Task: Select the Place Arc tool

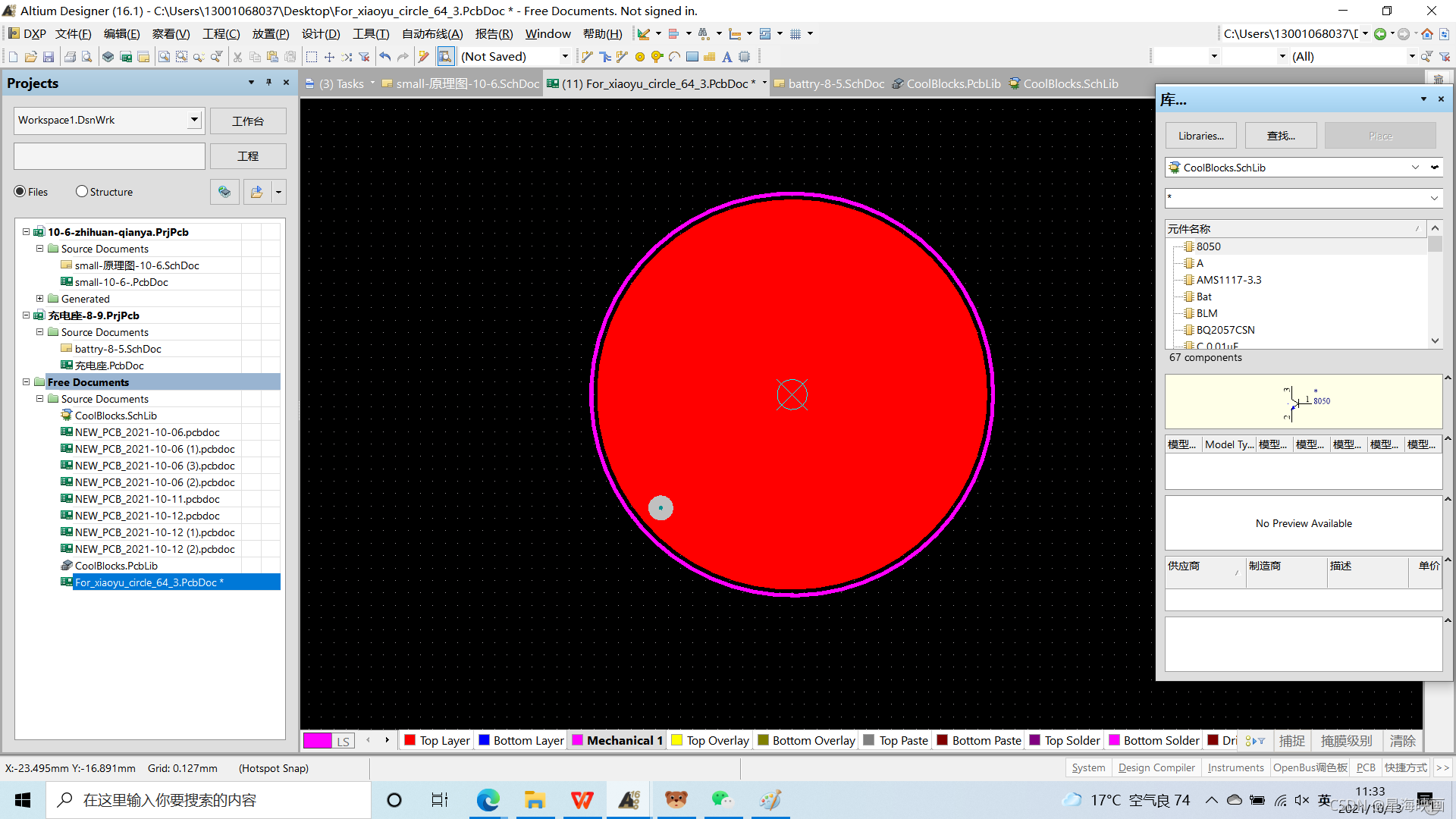Action: (674, 57)
